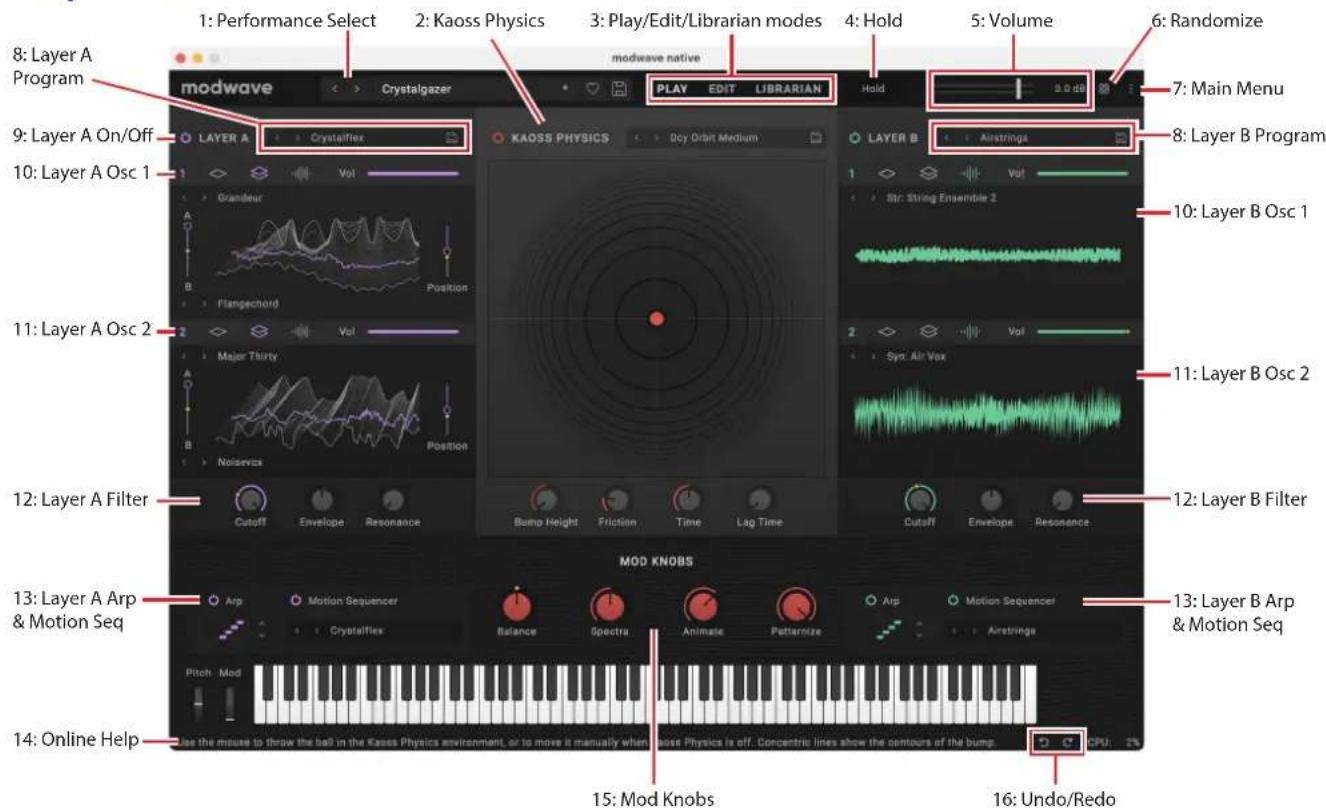The height and width of the screenshot is (810, 1326).
Task: Select next performance with right arrow
Action: [x=357, y=89]
